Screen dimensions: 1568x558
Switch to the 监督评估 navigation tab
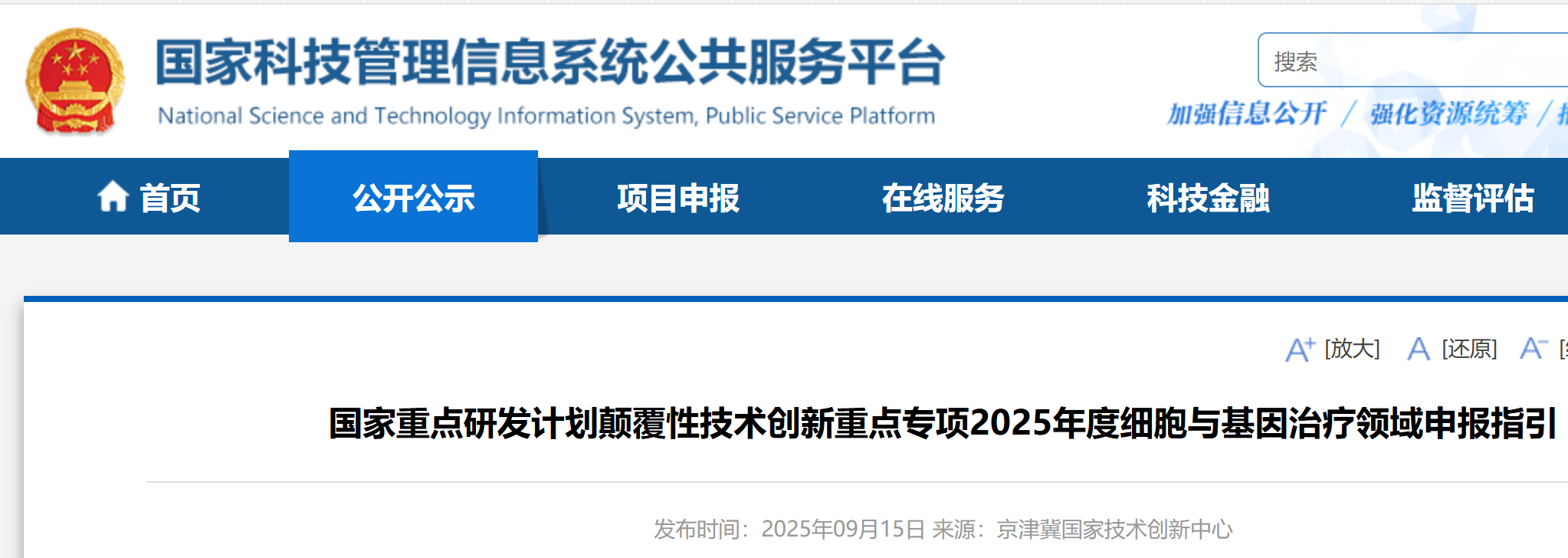pyautogui.click(x=1473, y=198)
